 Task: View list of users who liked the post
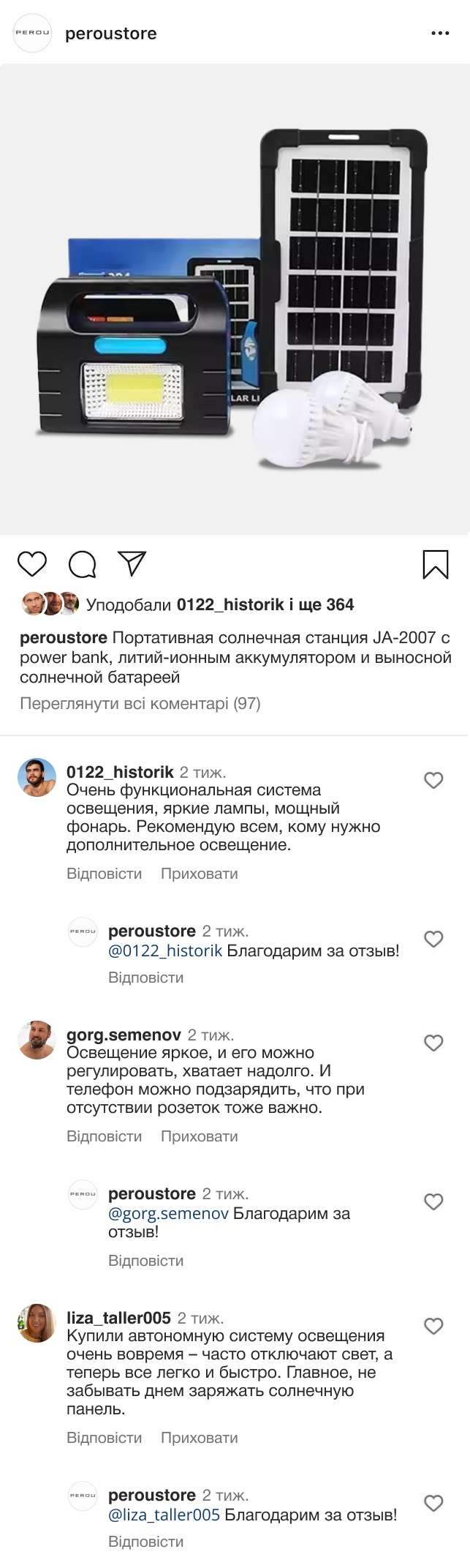click(219, 604)
